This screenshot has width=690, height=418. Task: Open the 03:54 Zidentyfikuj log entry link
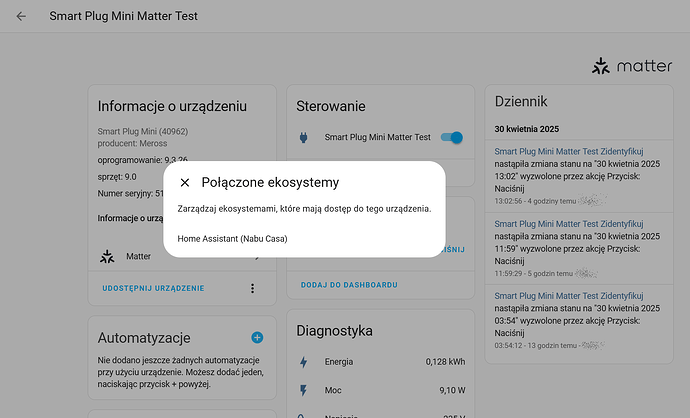(569, 296)
